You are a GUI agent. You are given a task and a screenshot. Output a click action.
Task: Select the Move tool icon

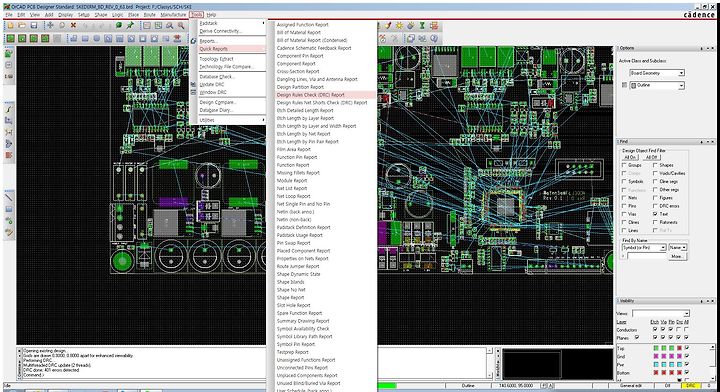[x=50, y=25]
